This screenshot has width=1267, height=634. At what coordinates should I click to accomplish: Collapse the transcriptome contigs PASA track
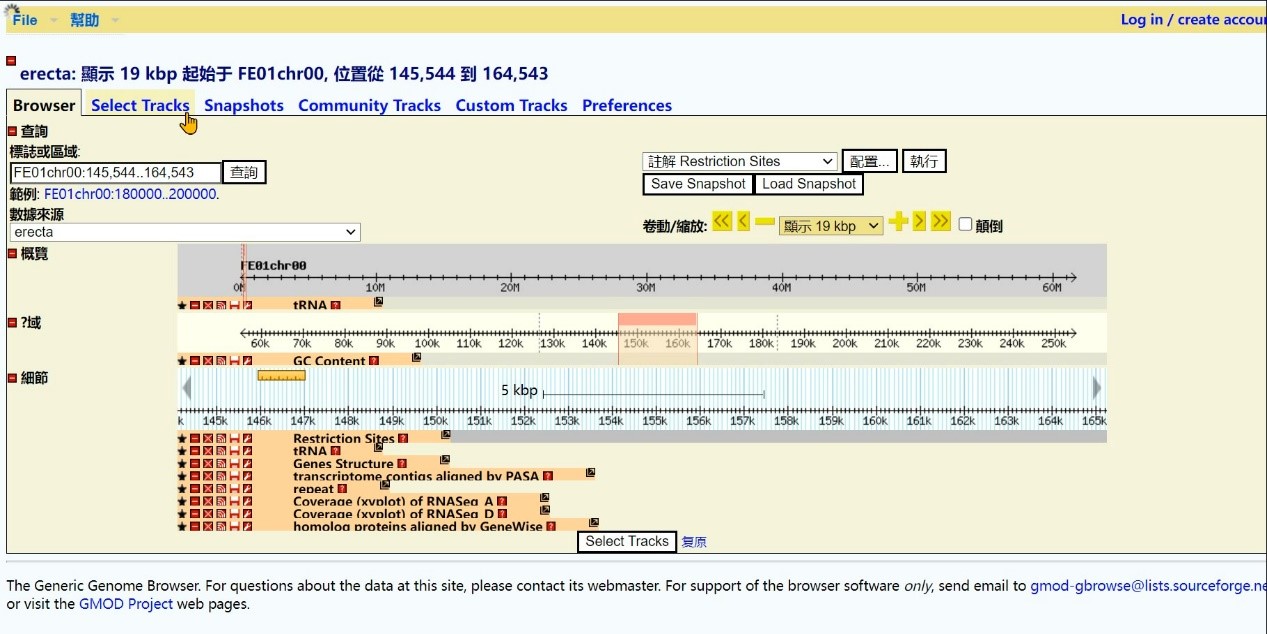tap(195, 477)
